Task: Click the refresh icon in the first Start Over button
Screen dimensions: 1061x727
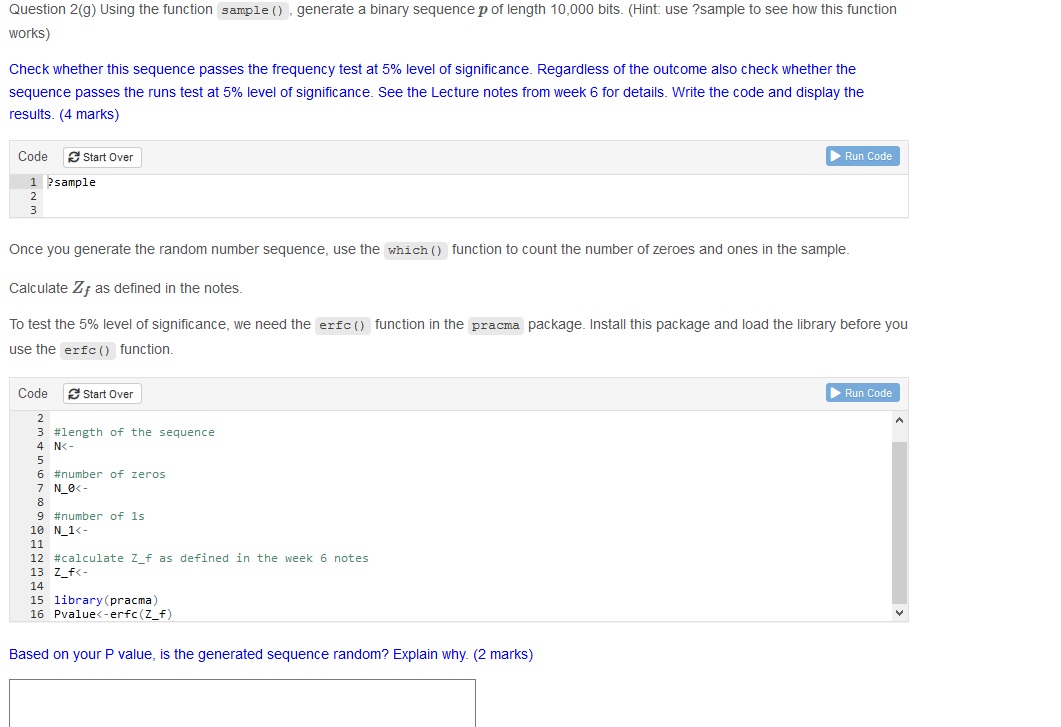Action: coord(72,156)
